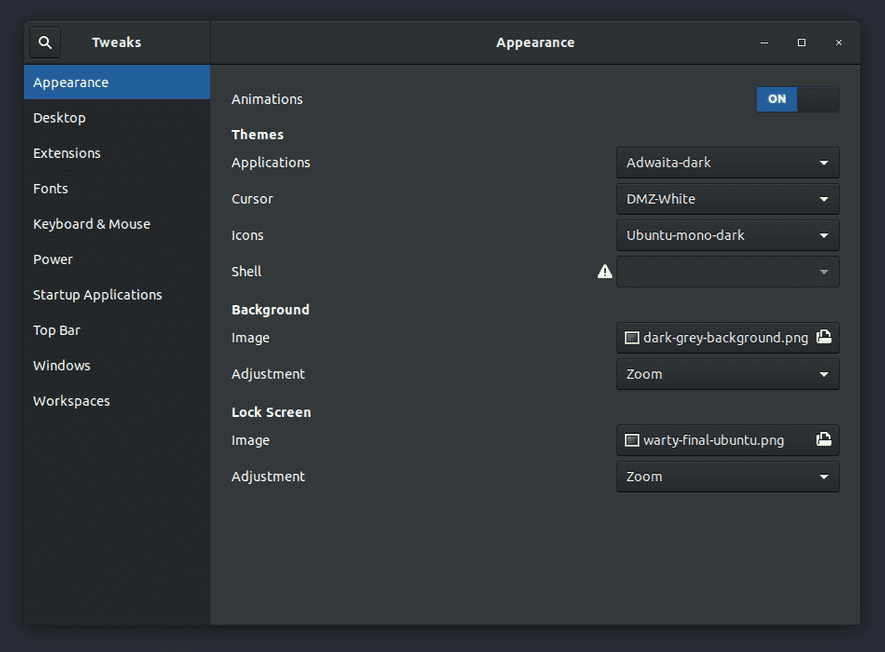Toggle the Animations switch off
885x652 pixels.
(798, 99)
